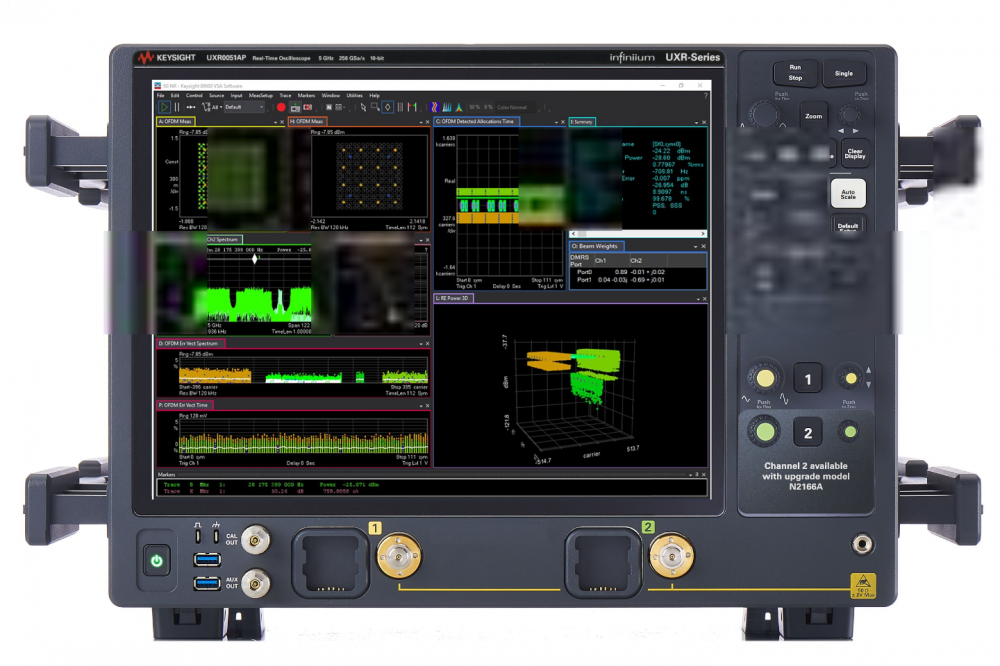Click the player icon beside the Record button

coord(295,107)
